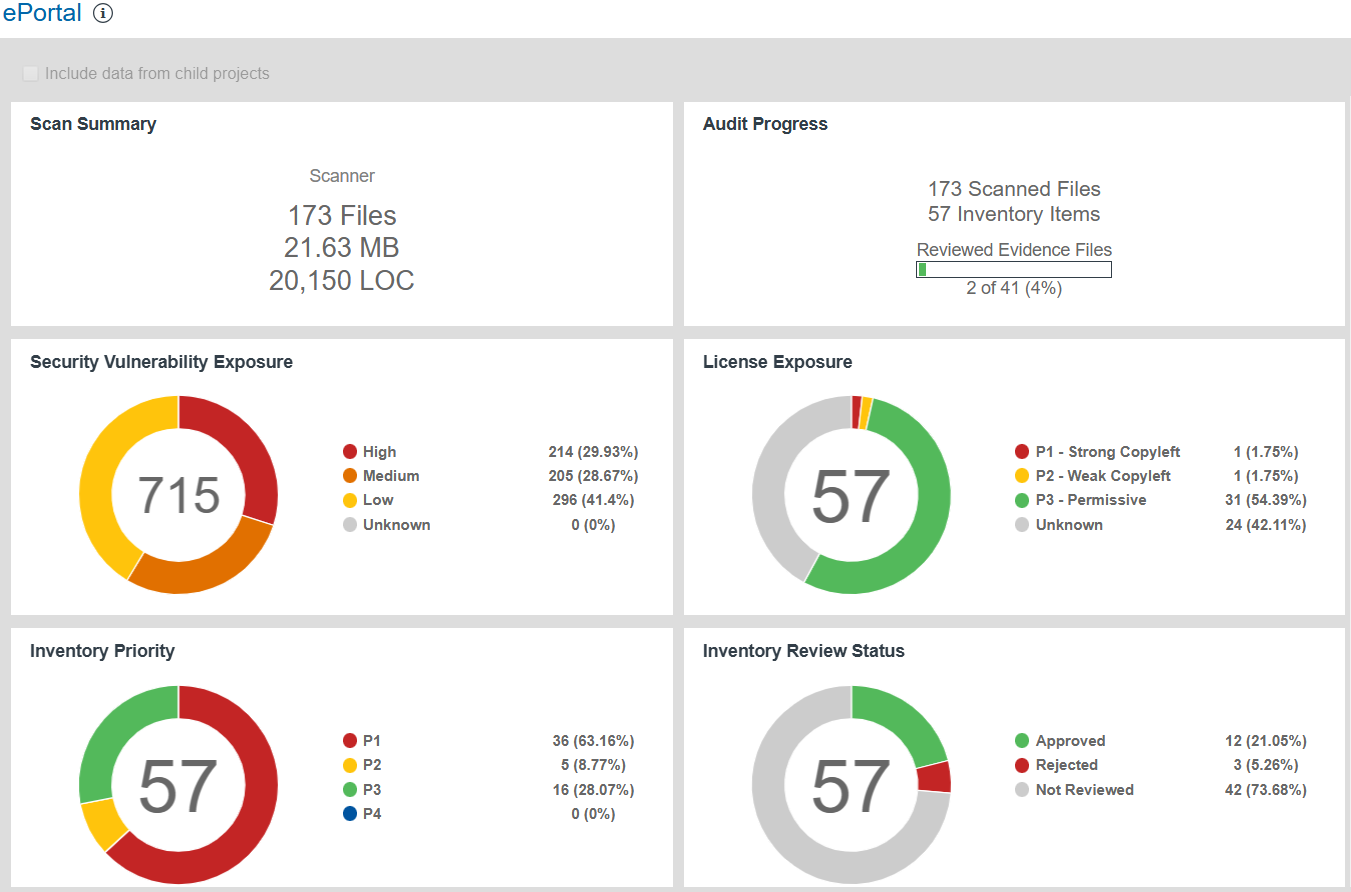Click the Unknown license count 24 (42.11%)

[x=1265, y=525]
